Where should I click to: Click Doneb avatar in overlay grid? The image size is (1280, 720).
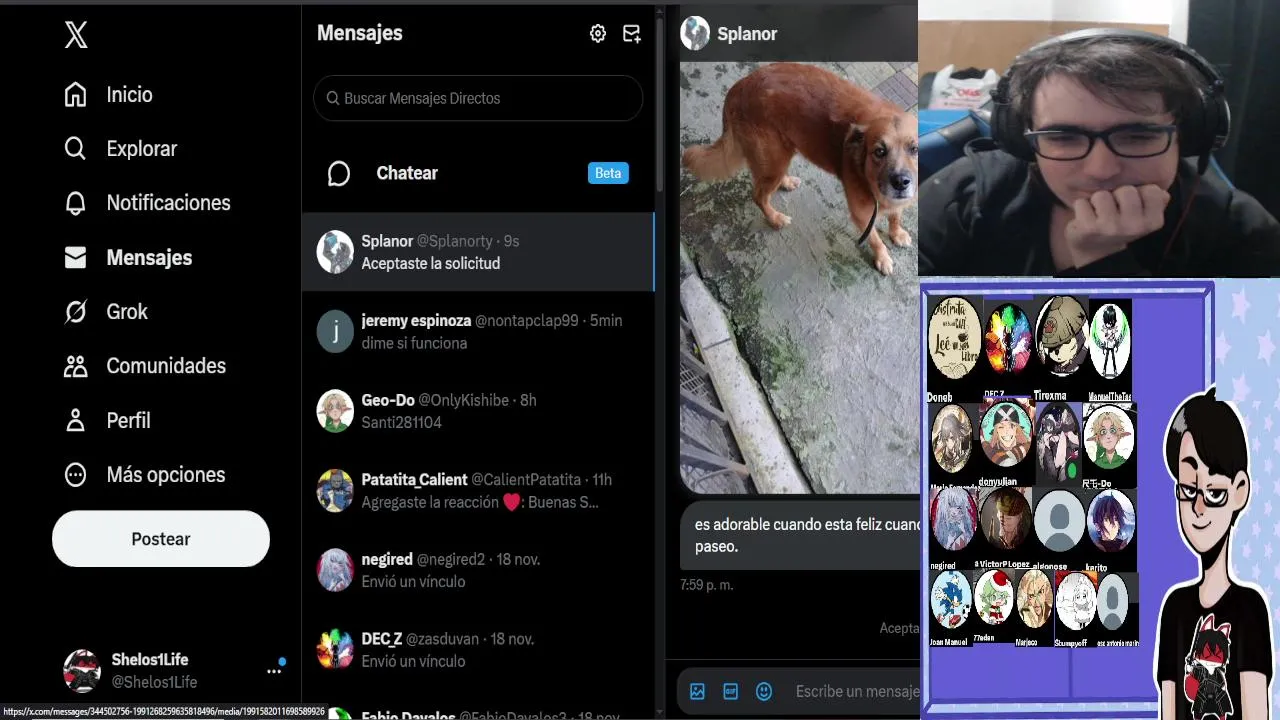[955, 338]
